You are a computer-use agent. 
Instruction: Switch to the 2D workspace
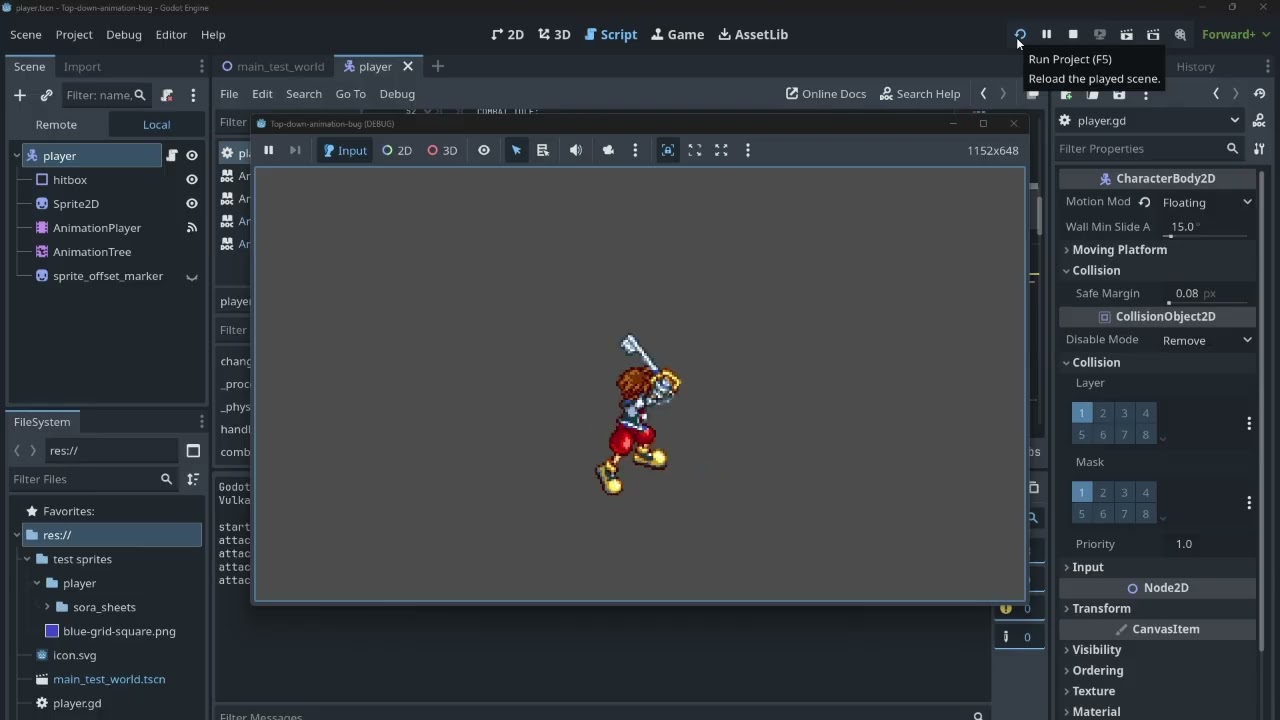[x=508, y=34]
